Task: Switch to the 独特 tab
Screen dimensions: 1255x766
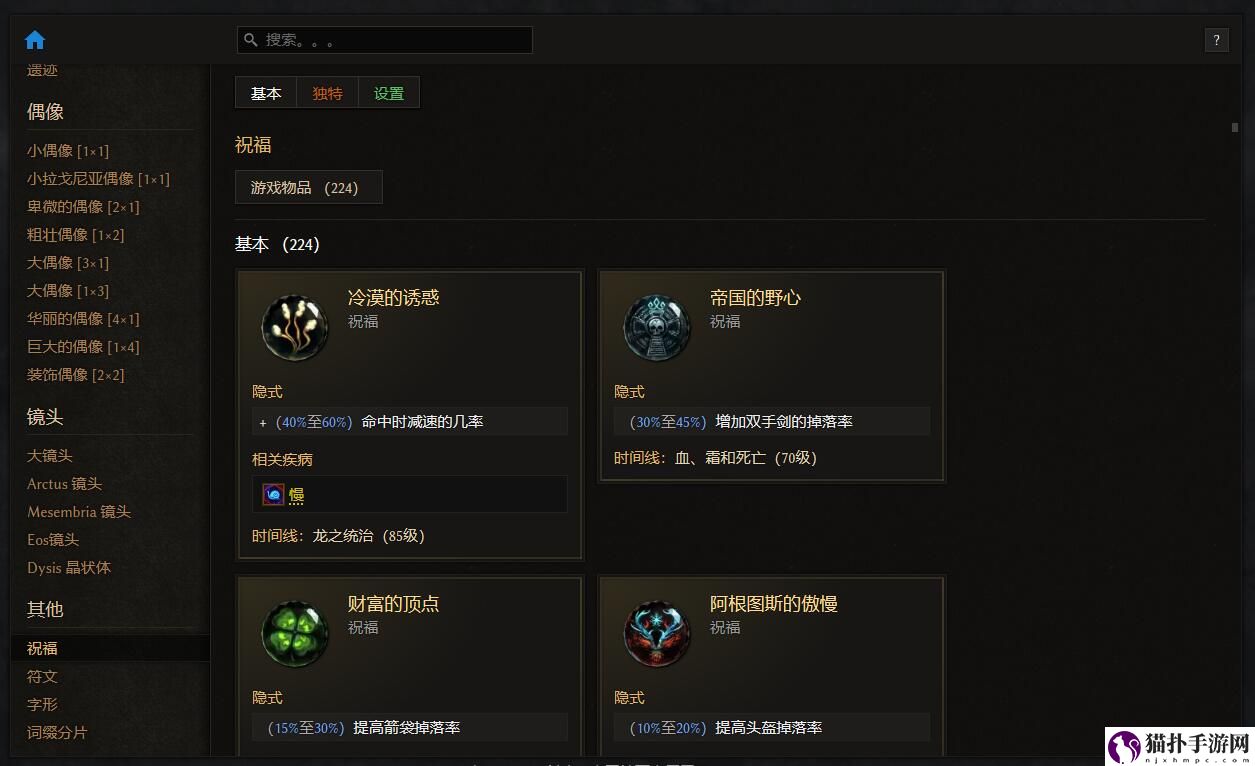Action: click(327, 93)
